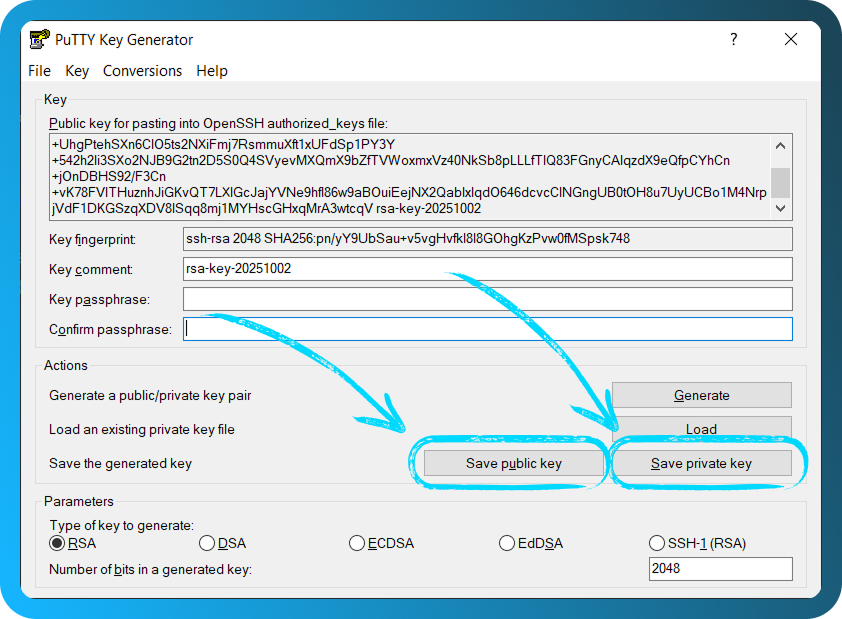Click the number of bits field
This screenshot has height=619, width=842.
(720, 568)
